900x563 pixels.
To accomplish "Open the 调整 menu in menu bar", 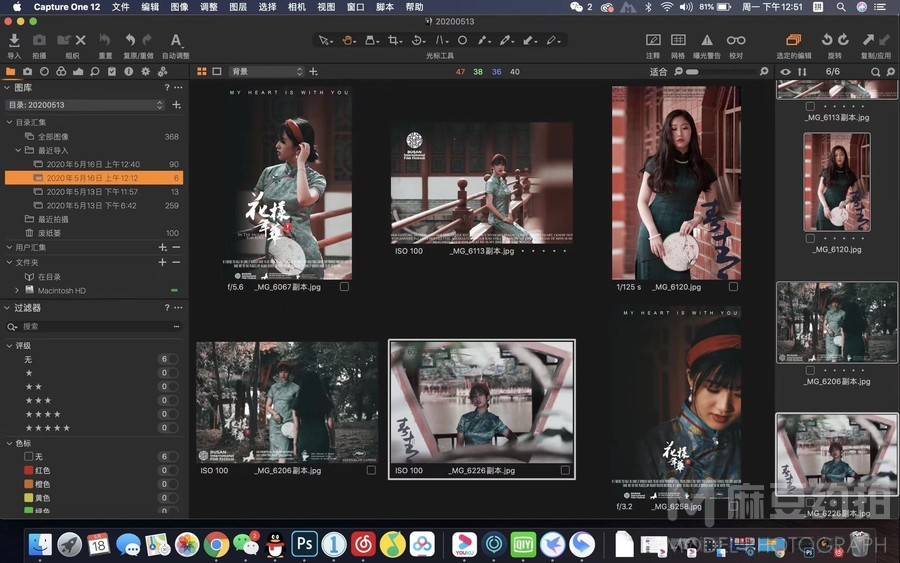I will coord(209,7).
